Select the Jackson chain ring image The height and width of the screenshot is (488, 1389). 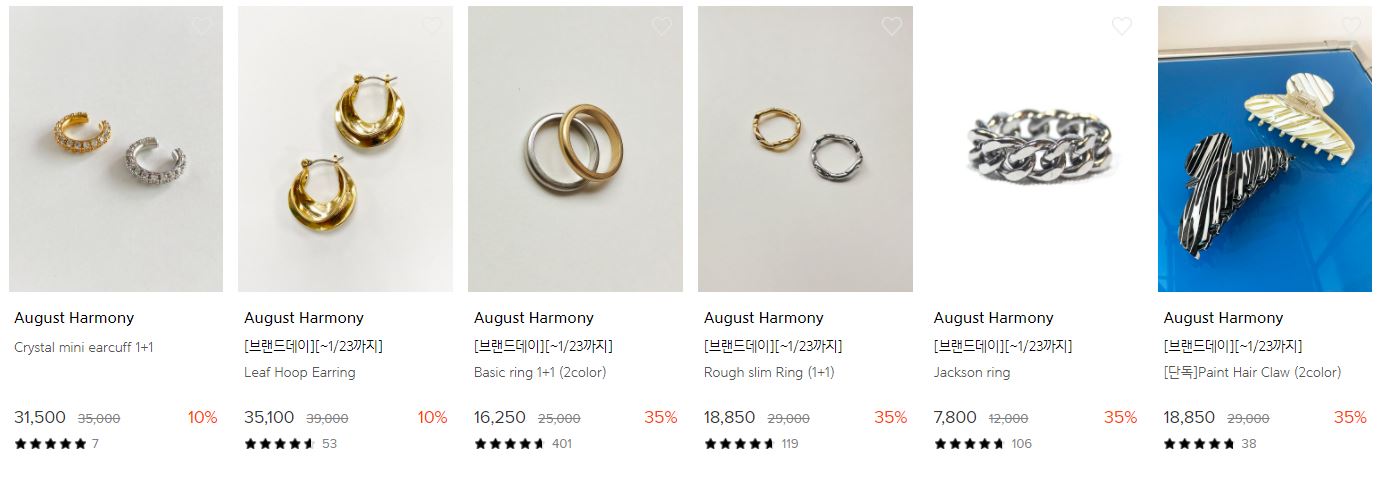tap(1036, 149)
